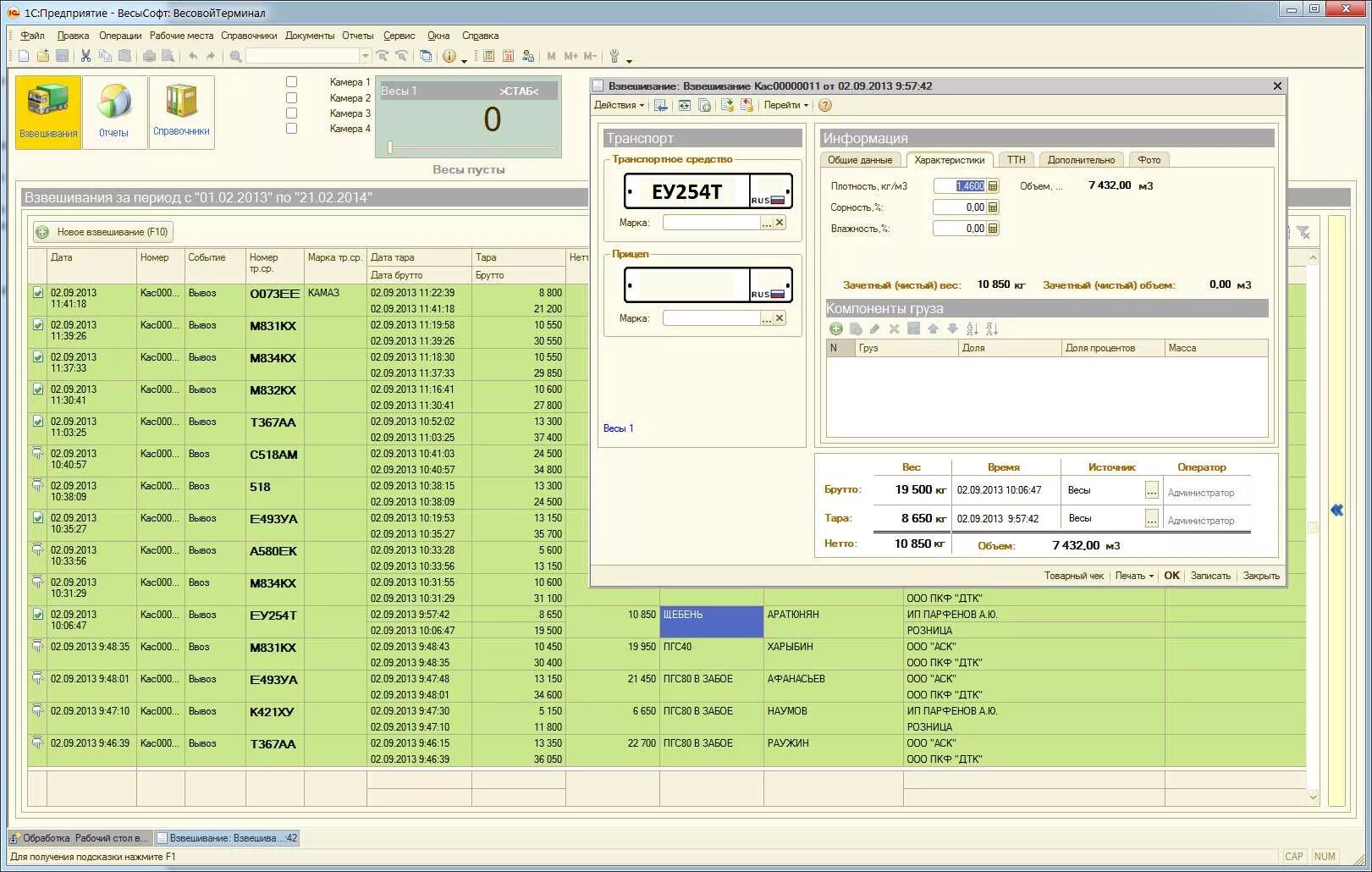Click the cut scissors icon in toolbar
This screenshot has height=872, width=1372.
point(85,56)
